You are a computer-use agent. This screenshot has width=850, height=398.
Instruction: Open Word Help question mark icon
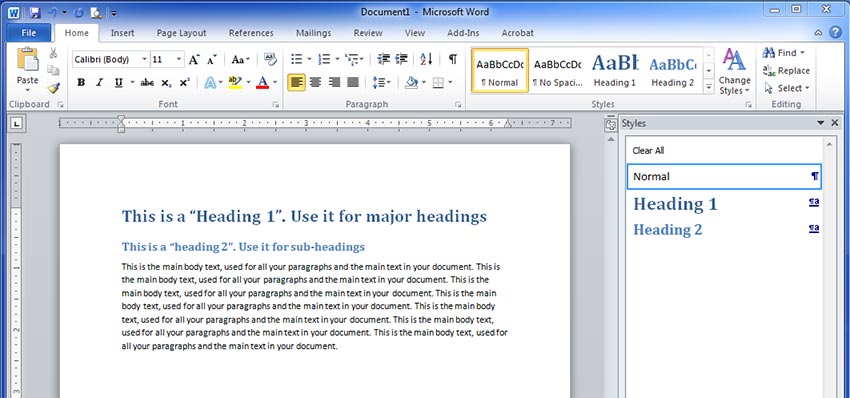835,33
